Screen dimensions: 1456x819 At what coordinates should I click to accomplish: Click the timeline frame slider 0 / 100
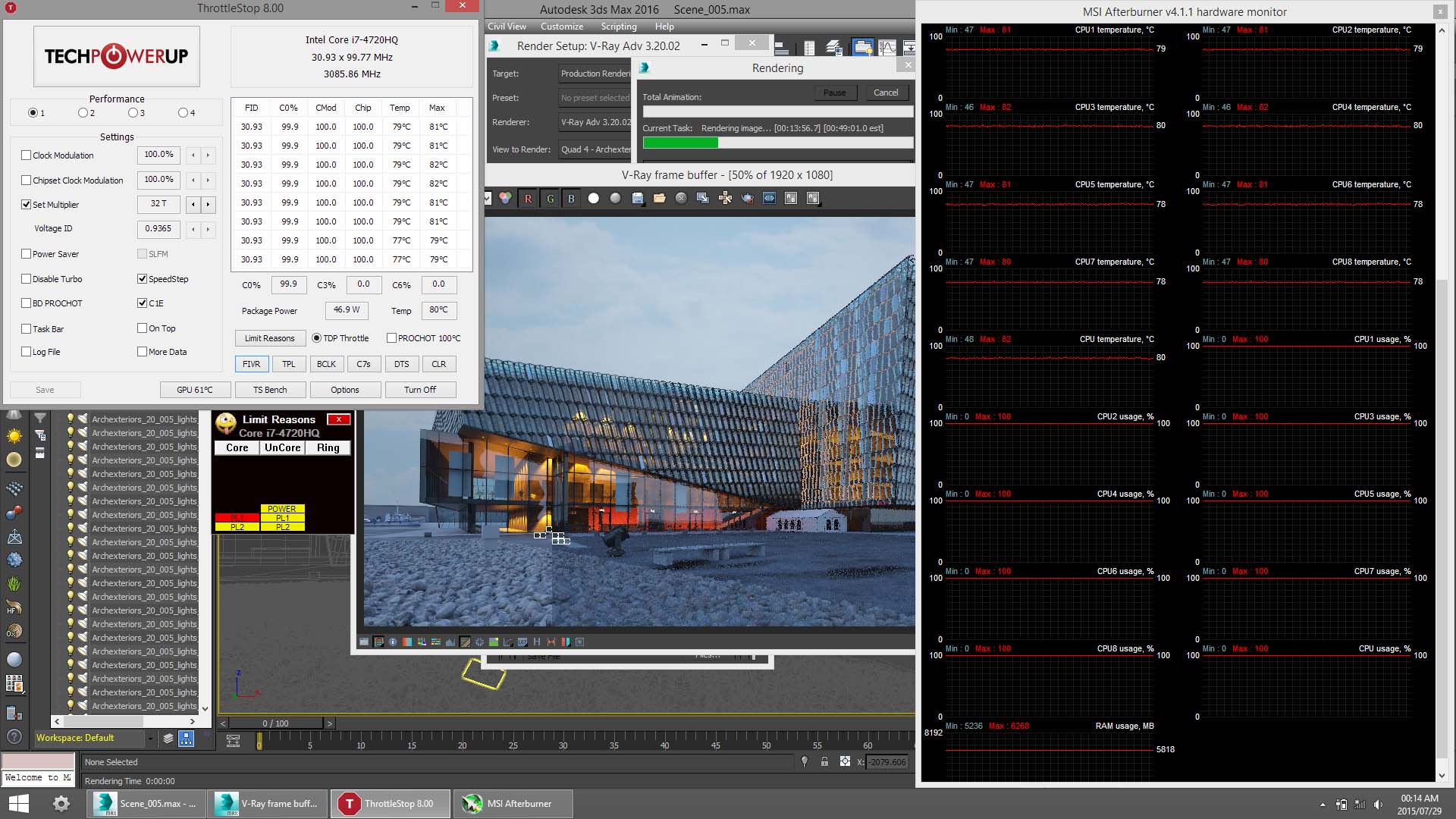(x=276, y=723)
